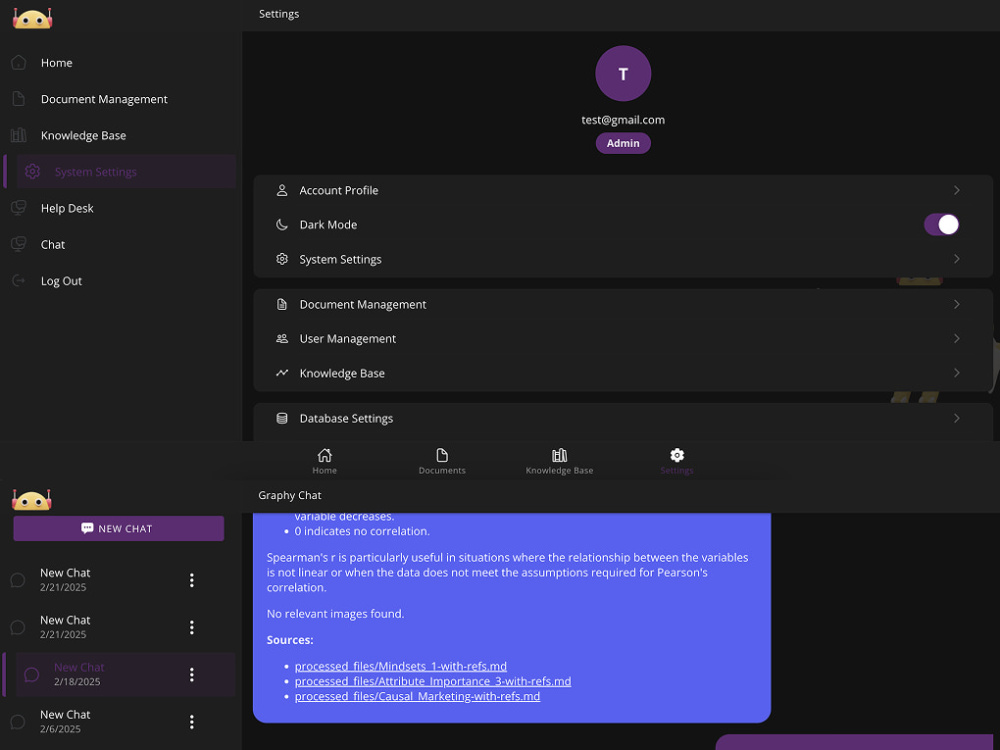Click the speech bubble icon of the 2/6/2025 chat
1000x750 pixels.
click(x=18, y=722)
